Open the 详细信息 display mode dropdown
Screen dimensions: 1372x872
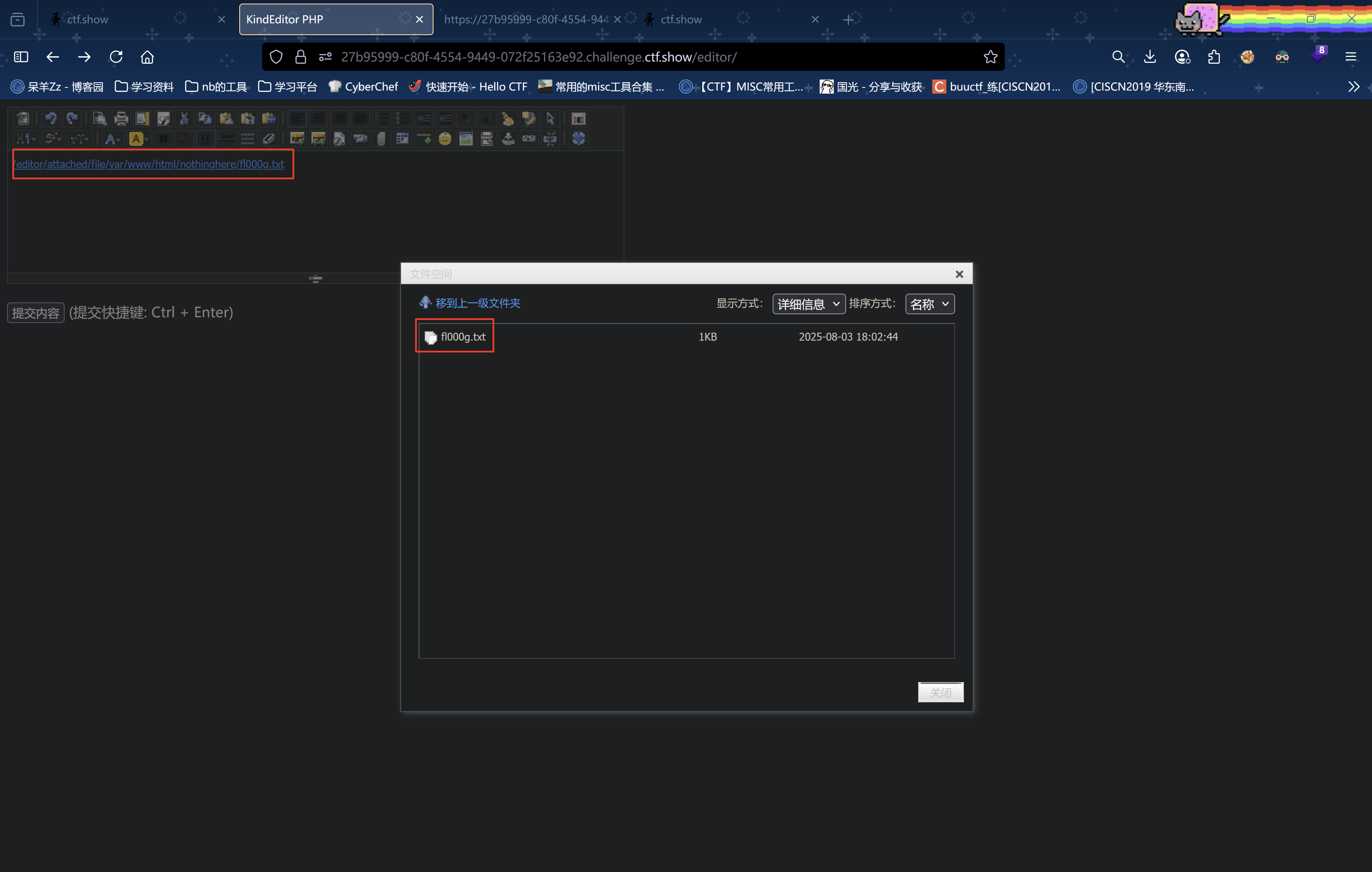[808, 304]
